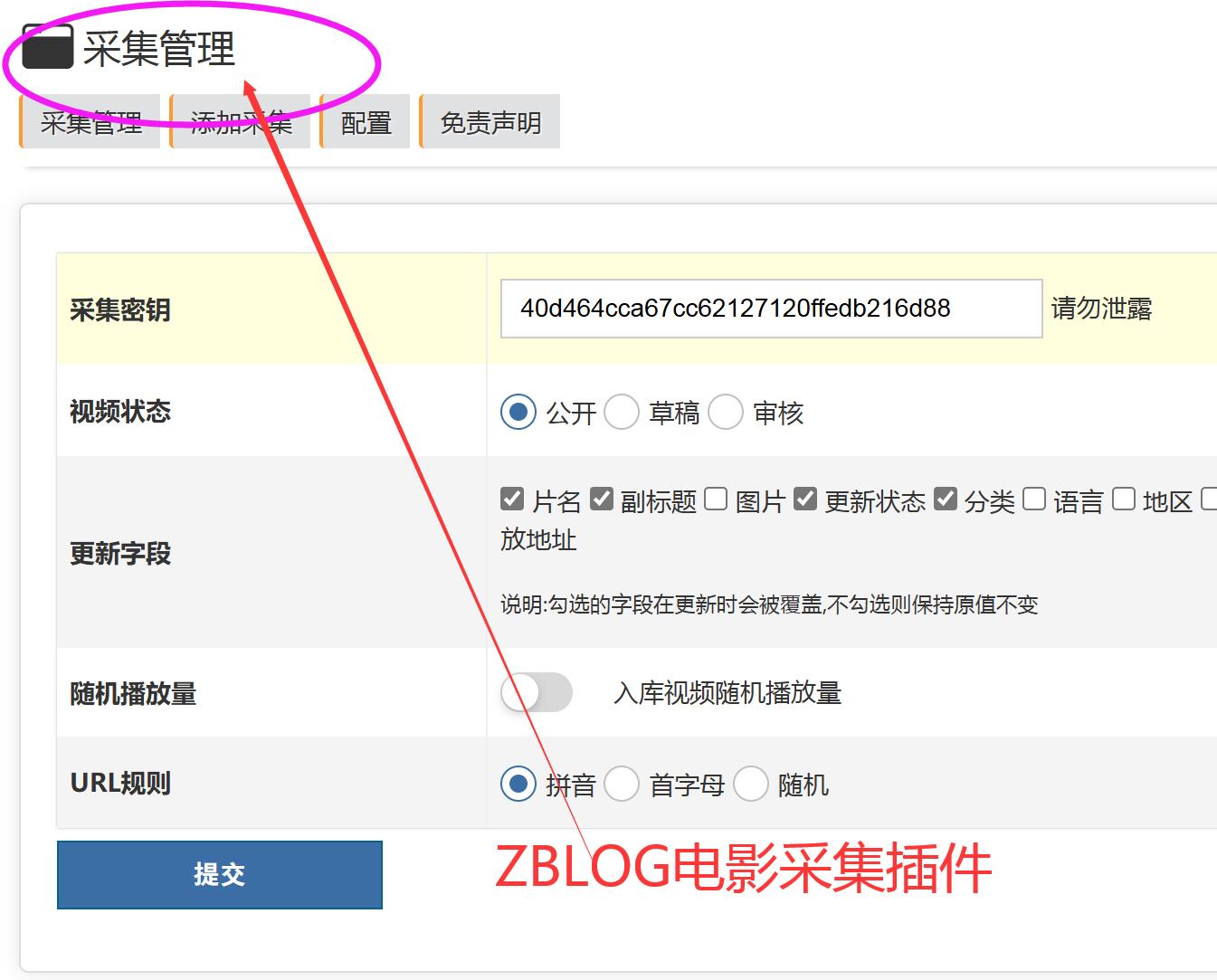
Task: Select 拼音 as URL rule
Action: tap(518, 784)
